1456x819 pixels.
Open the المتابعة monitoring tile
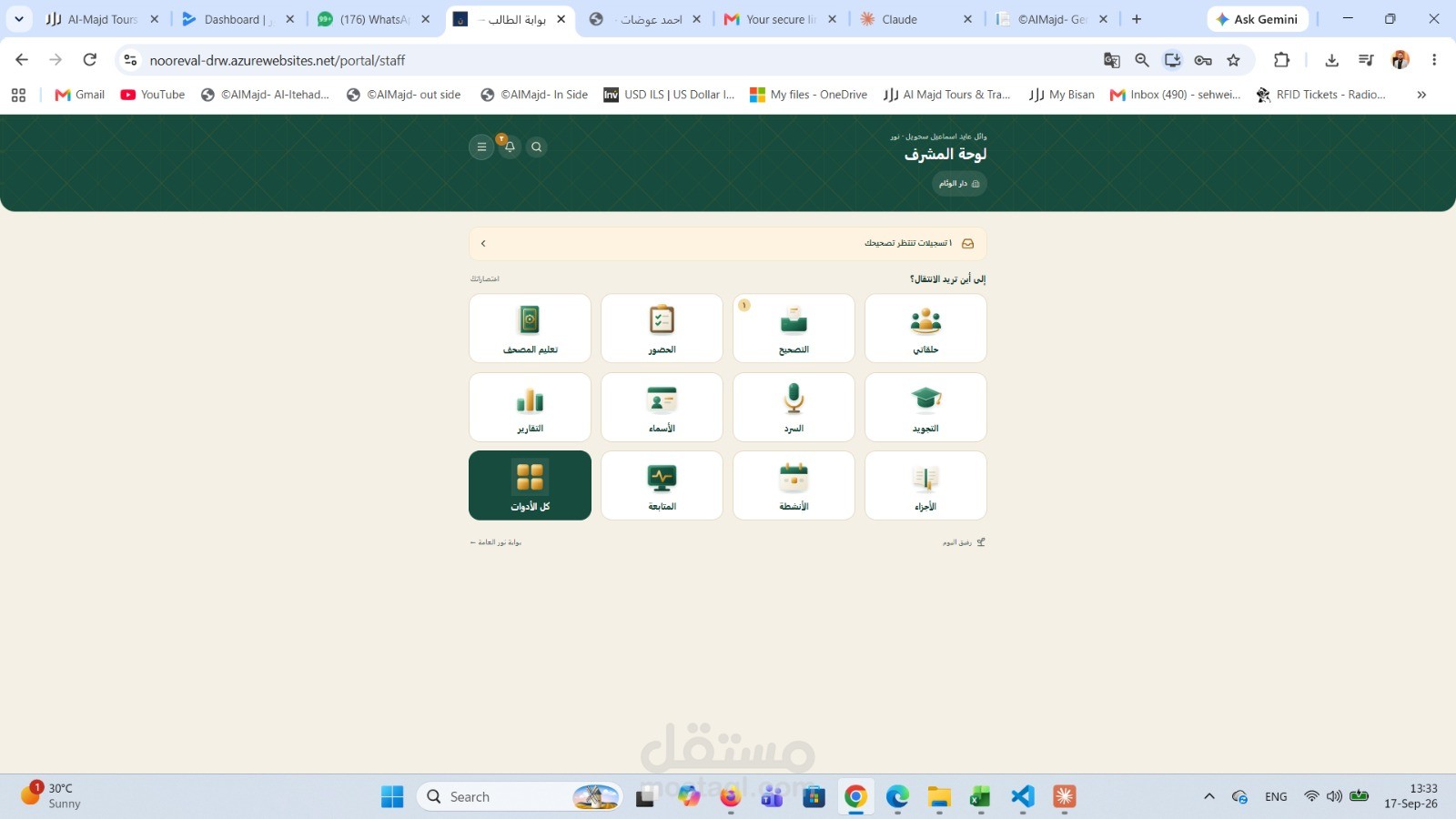pyautogui.click(x=662, y=485)
